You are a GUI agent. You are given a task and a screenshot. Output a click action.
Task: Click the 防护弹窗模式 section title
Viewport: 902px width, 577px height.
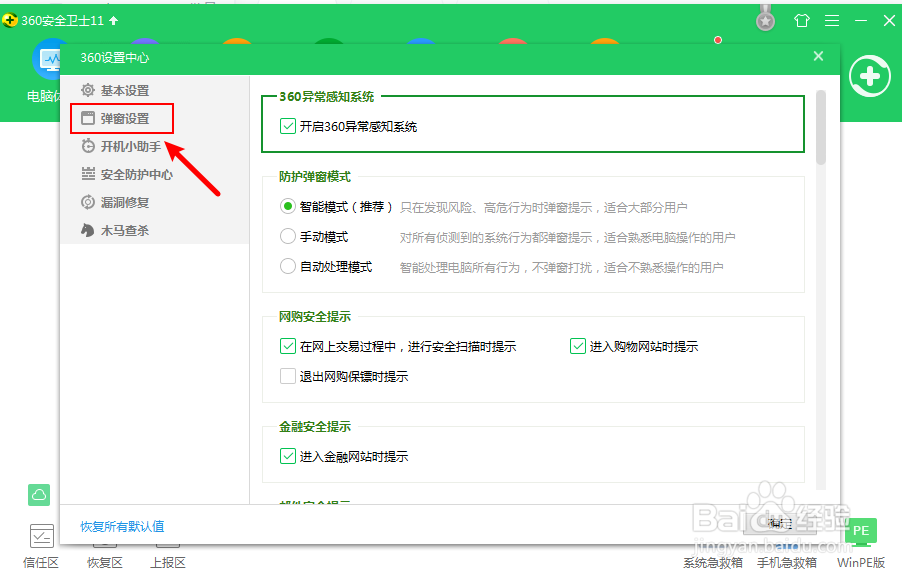(315, 177)
